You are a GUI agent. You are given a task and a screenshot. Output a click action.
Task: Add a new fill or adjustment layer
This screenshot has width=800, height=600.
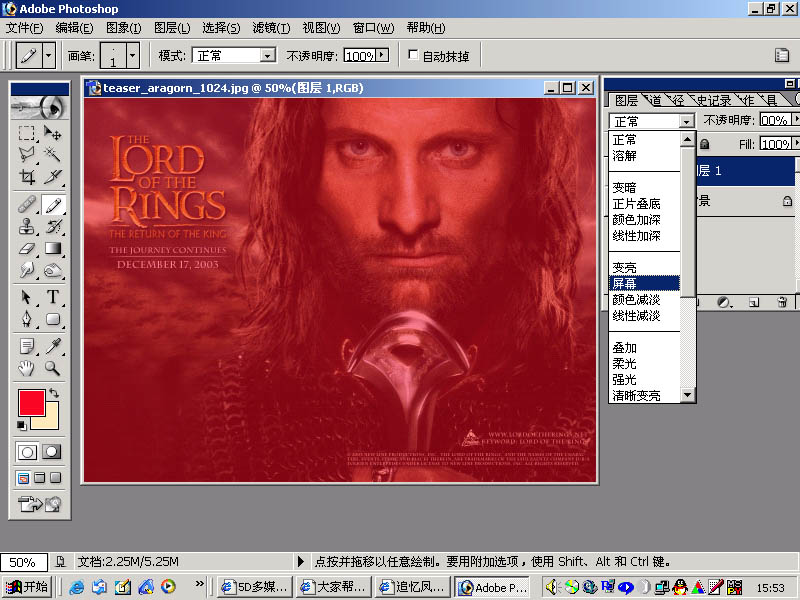tap(723, 302)
